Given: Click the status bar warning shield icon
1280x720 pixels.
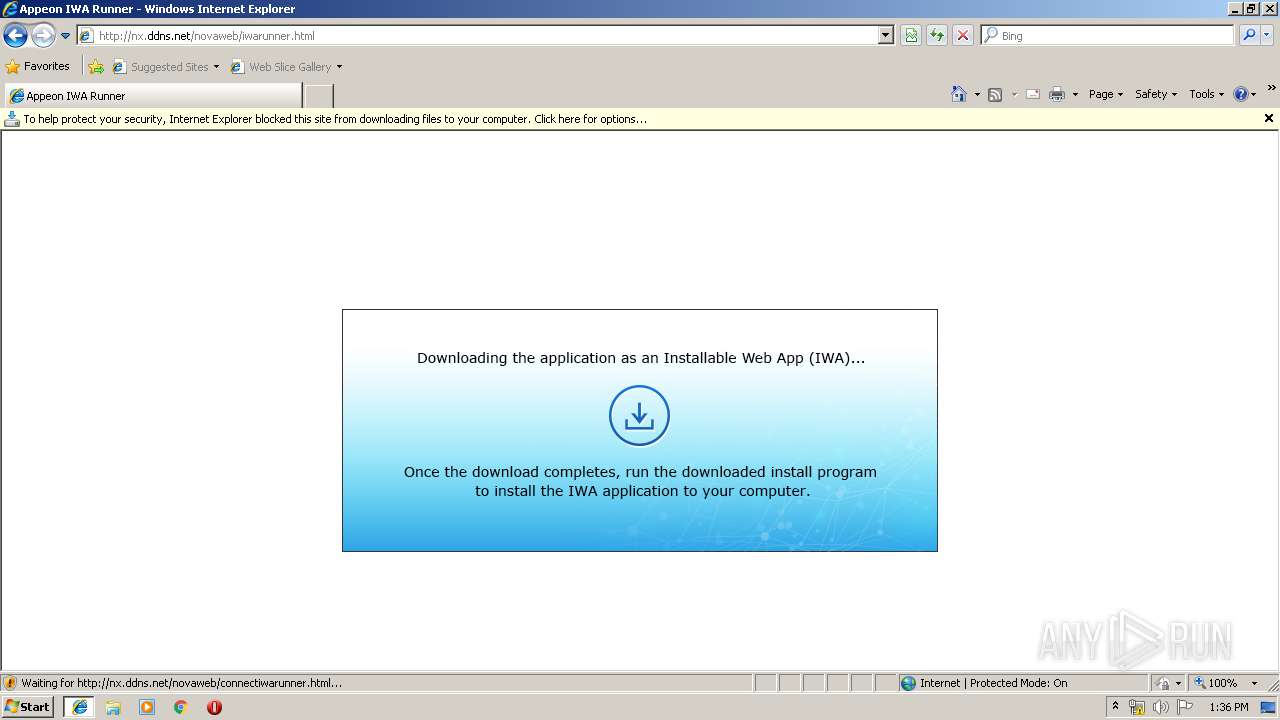Looking at the screenshot, I should (11, 683).
